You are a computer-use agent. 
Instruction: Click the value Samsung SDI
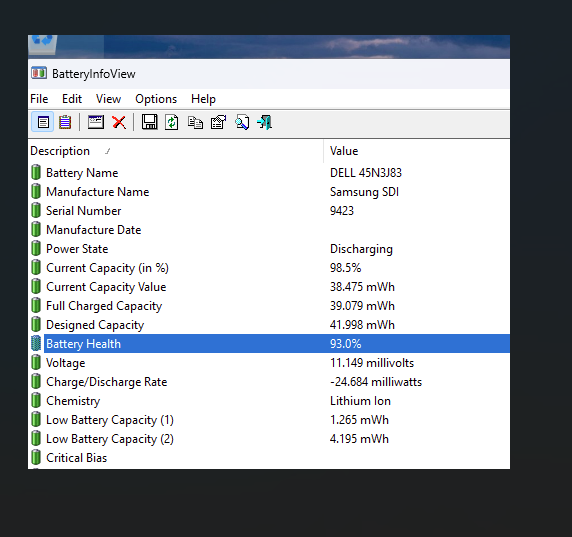click(364, 192)
